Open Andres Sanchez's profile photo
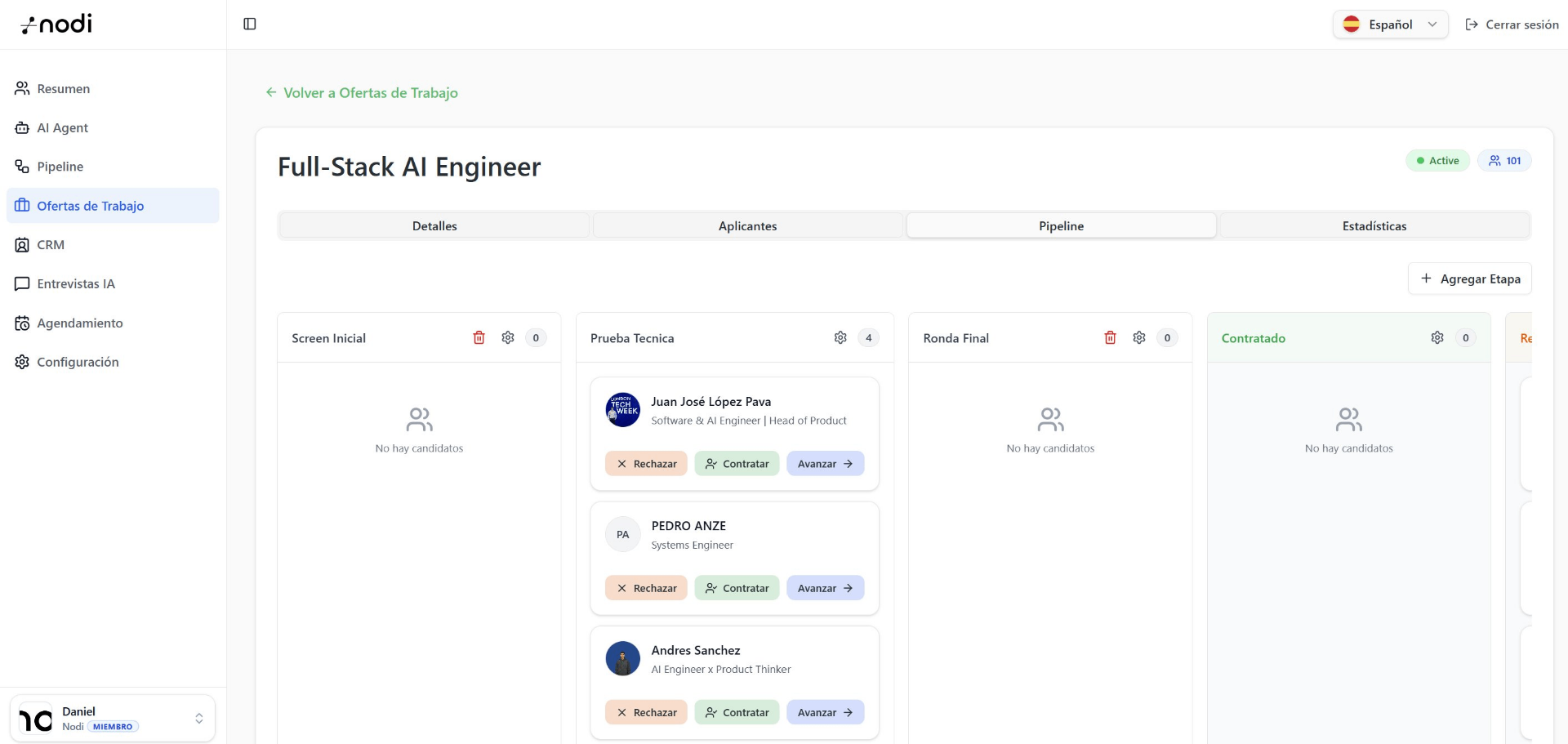Viewport: 1568px width, 744px height. tap(623, 659)
